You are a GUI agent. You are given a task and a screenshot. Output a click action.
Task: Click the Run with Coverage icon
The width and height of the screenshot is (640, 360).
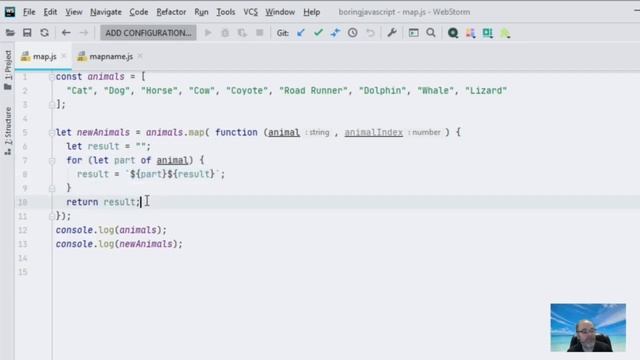coord(242,33)
